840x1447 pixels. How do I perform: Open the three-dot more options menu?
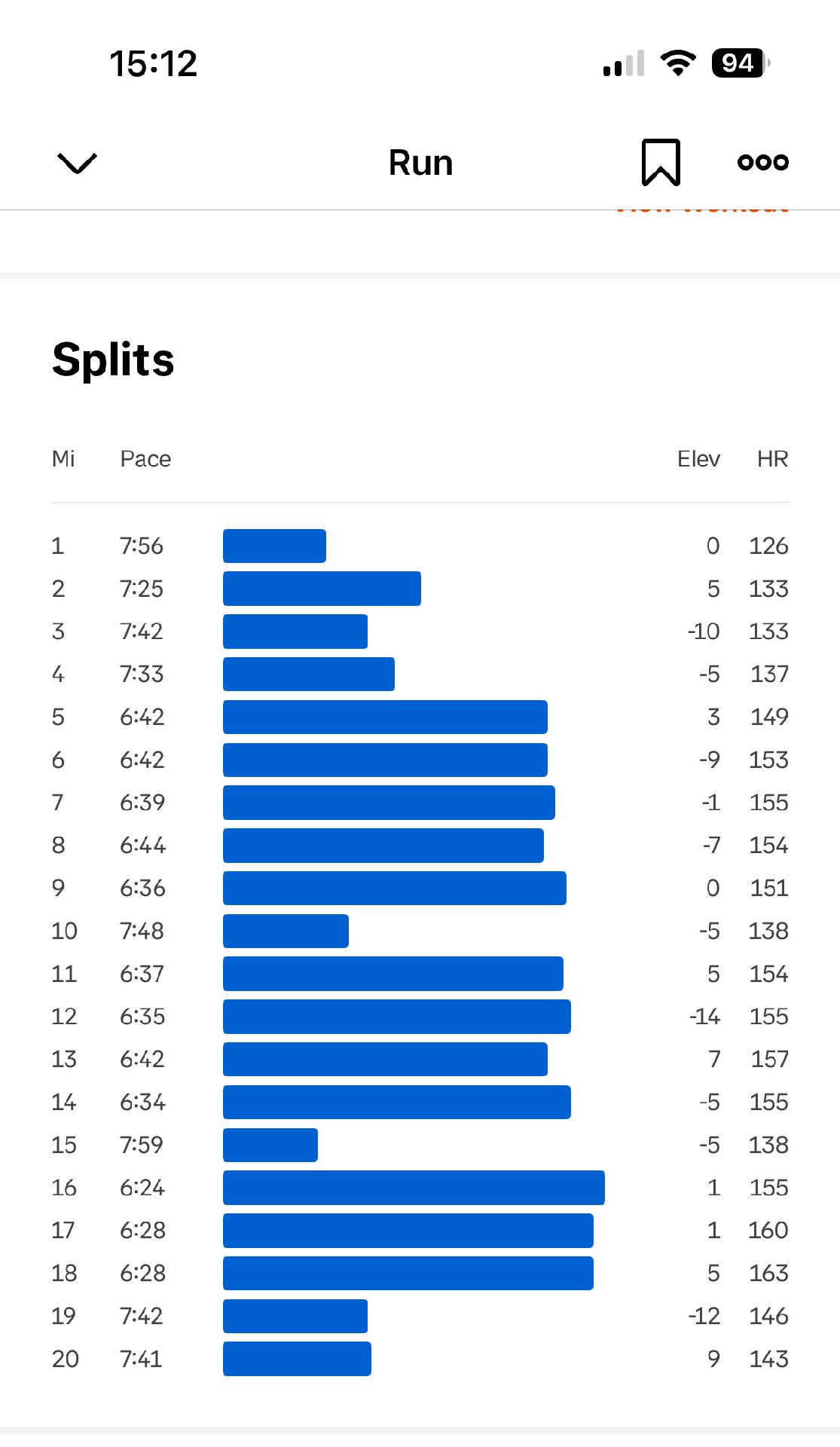coord(762,162)
